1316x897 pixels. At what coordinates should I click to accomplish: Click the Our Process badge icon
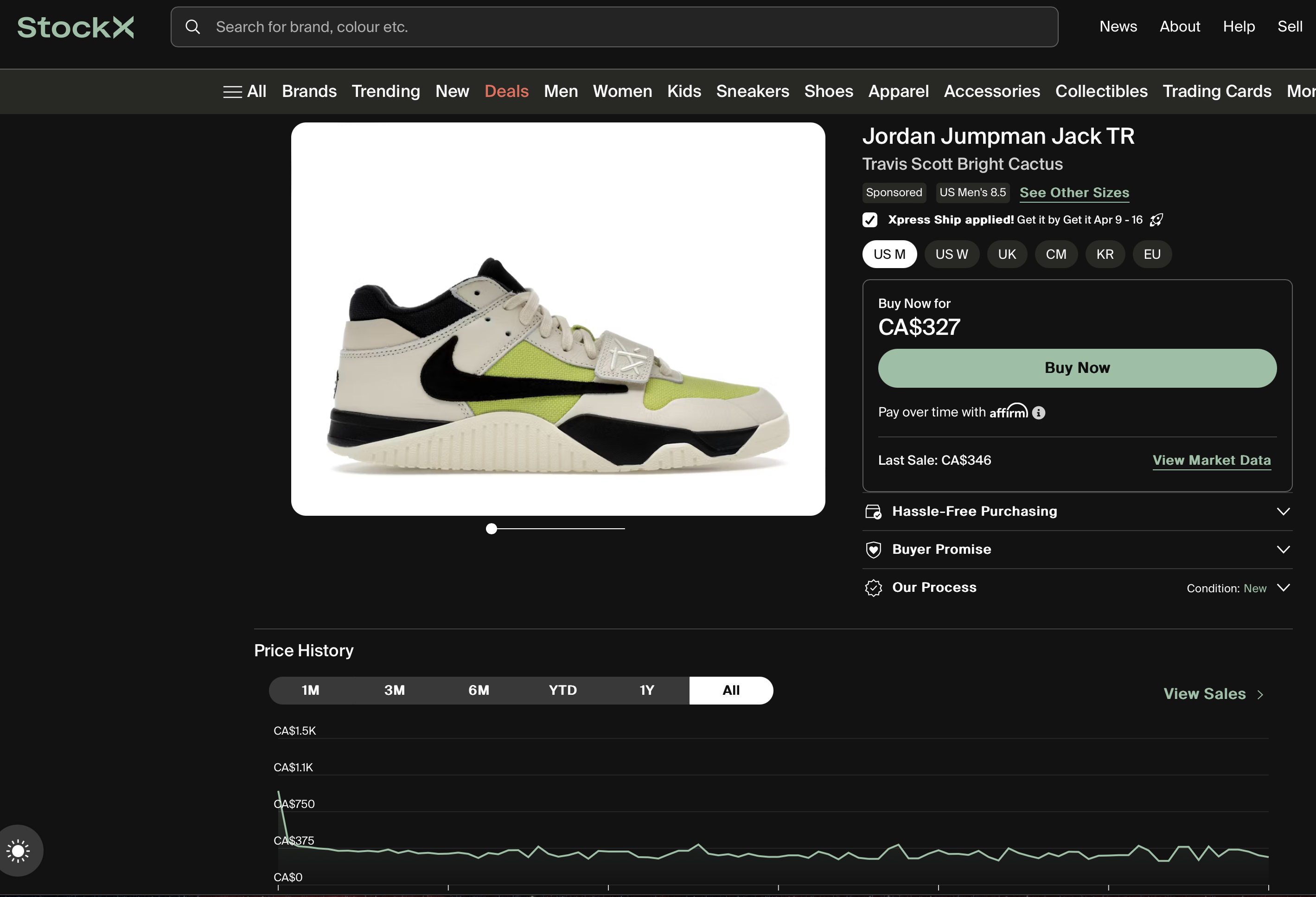pyautogui.click(x=873, y=588)
